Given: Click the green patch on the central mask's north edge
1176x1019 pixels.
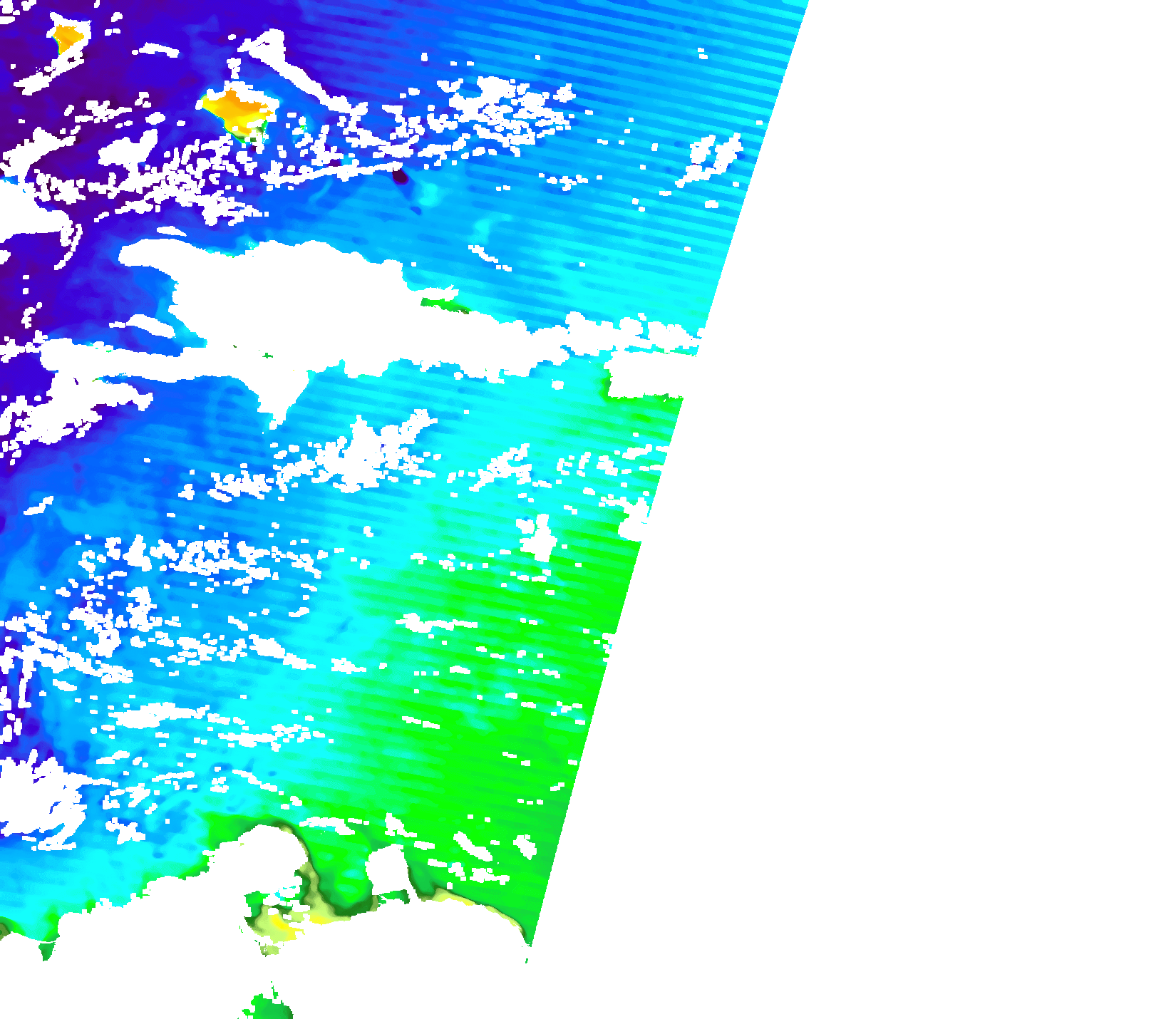Looking at the screenshot, I should pyautogui.click(x=440, y=305).
